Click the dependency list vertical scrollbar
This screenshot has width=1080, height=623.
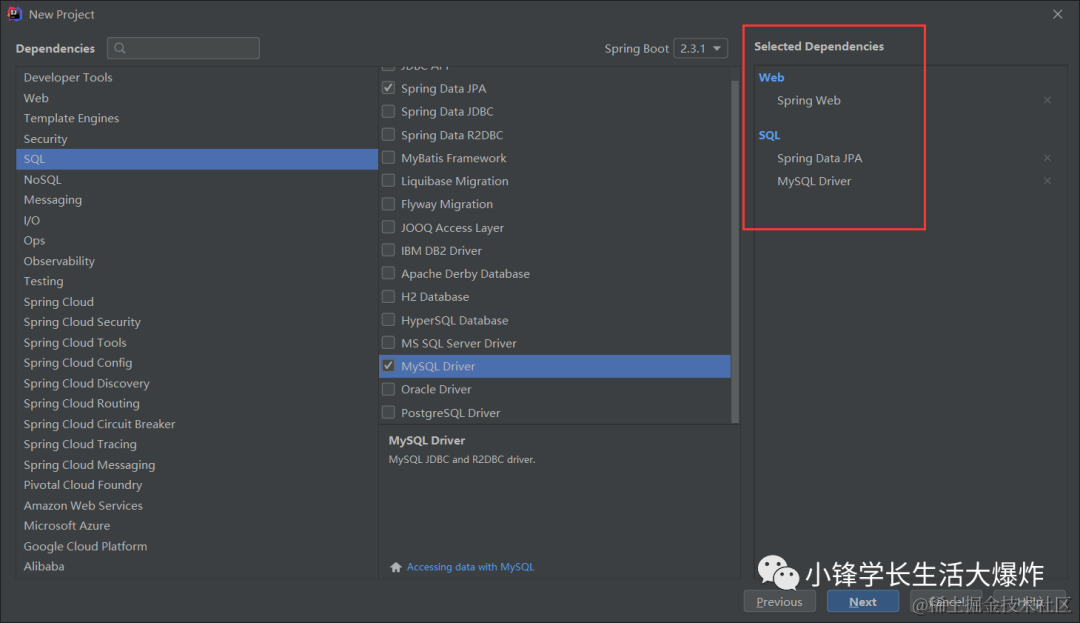click(x=735, y=251)
